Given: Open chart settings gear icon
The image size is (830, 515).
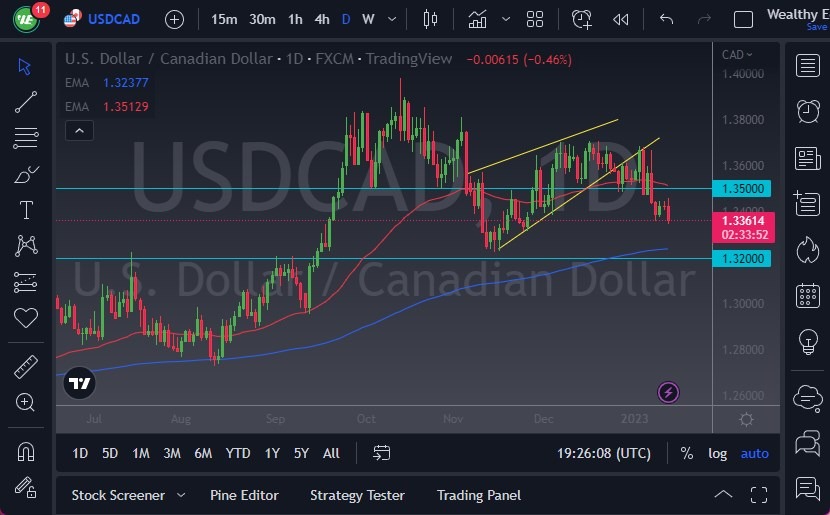Looking at the screenshot, I should 746,420.
